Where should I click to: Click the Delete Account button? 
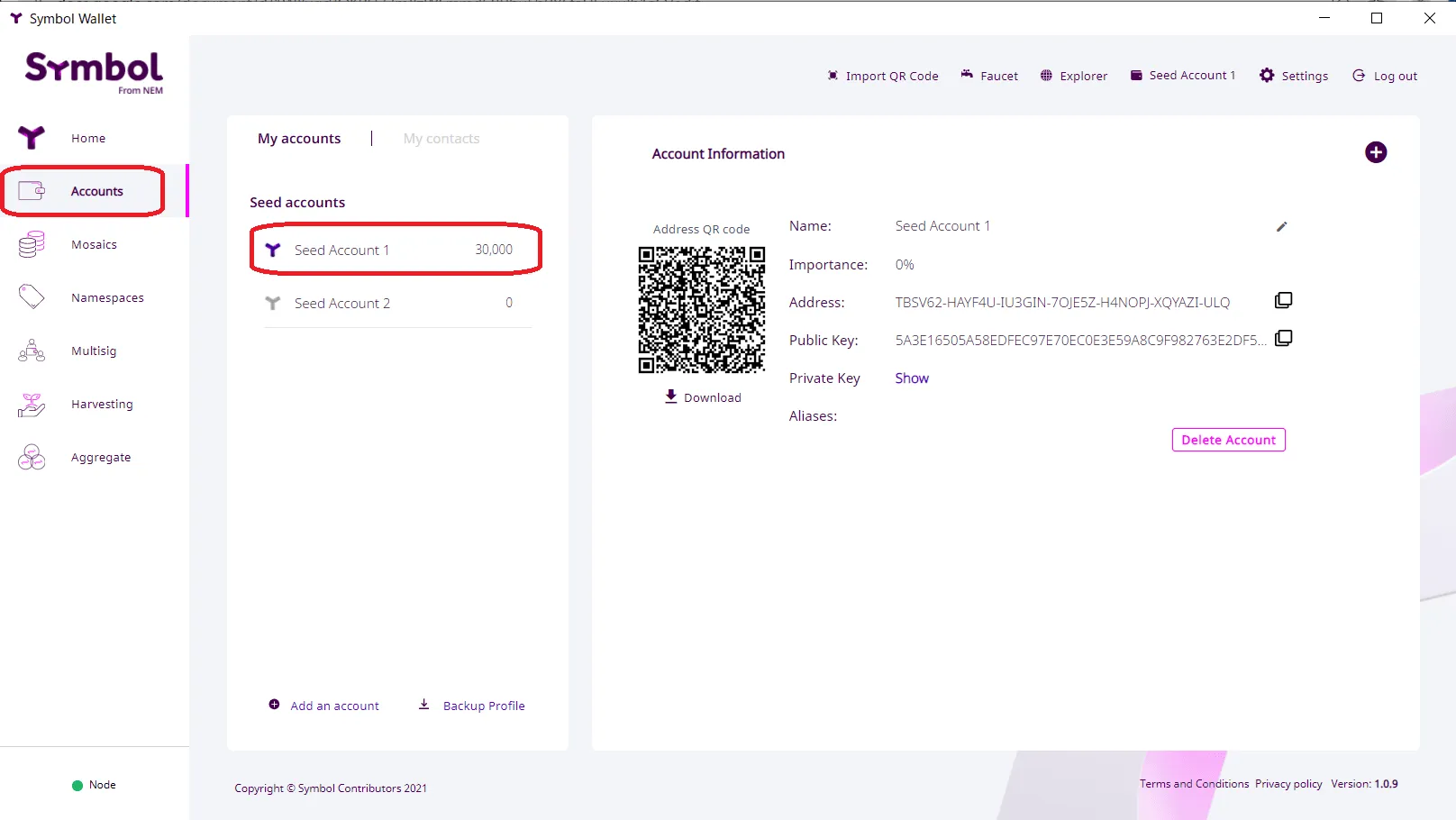(1228, 440)
